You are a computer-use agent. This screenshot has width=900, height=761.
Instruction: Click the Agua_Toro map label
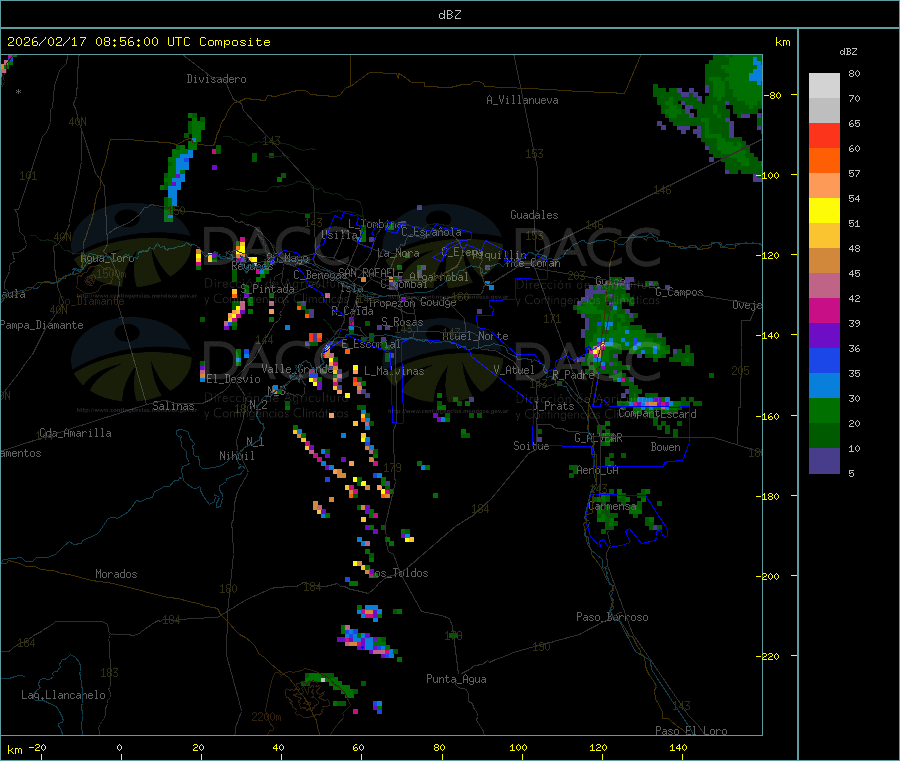pyautogui.click(x=107, y=258)
